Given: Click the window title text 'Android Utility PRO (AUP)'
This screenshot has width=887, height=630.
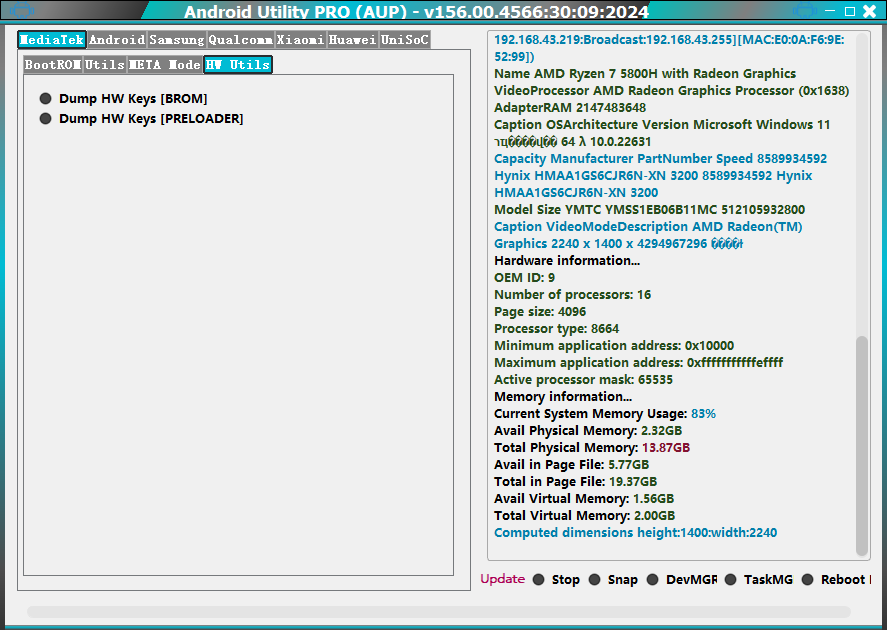Looking at the screenshot, I should pos(296,11).
